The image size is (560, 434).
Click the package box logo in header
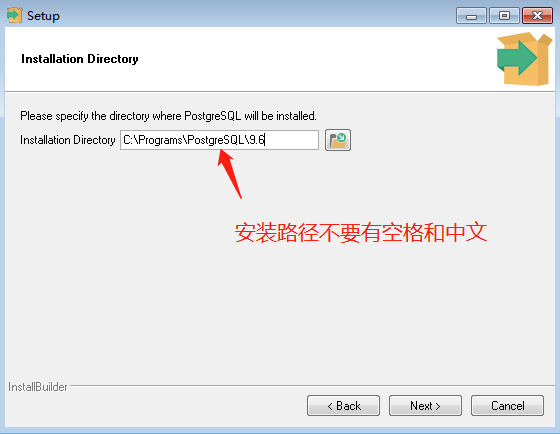[524, 59]
